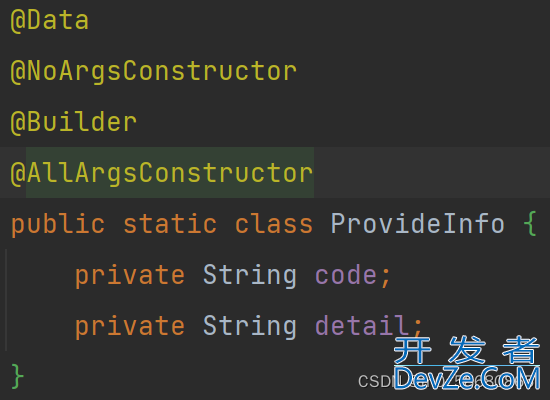Viewport: 550px width, 400px height.
Task: Click 'private' before String detail
Action: pyautogui.click(x=130, y=326)
